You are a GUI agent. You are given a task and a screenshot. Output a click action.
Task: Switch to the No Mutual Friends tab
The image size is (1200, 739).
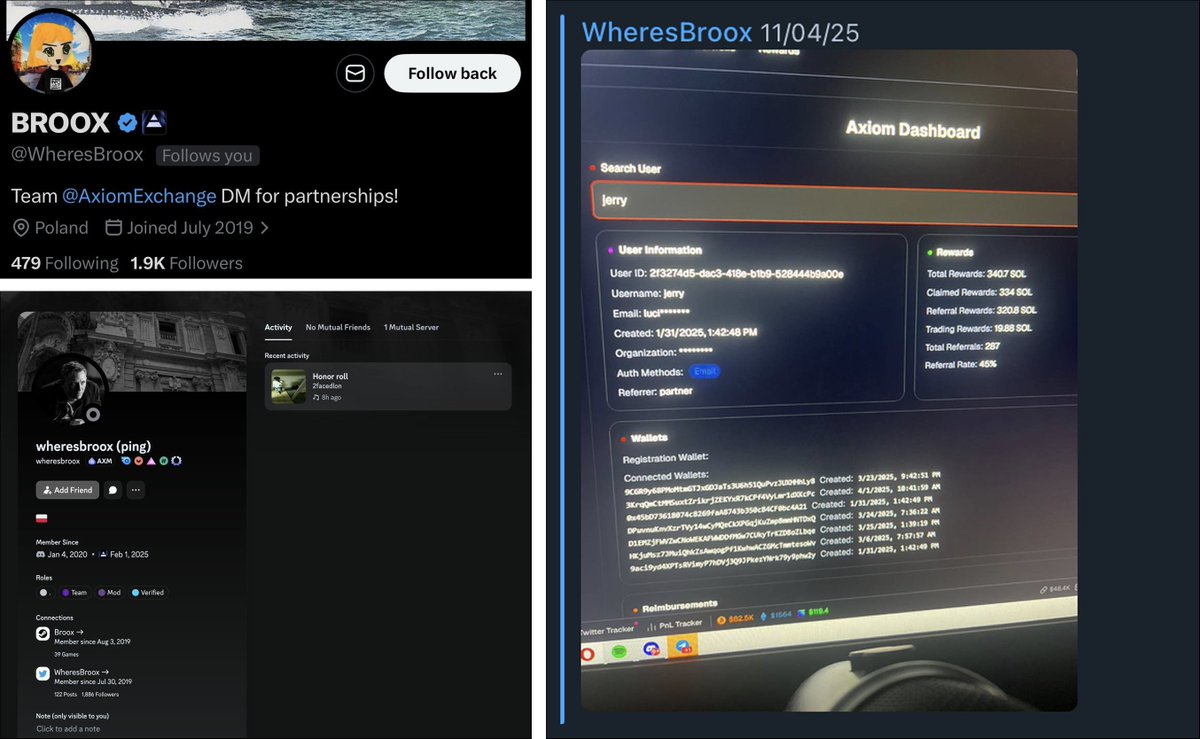point(337,327)
